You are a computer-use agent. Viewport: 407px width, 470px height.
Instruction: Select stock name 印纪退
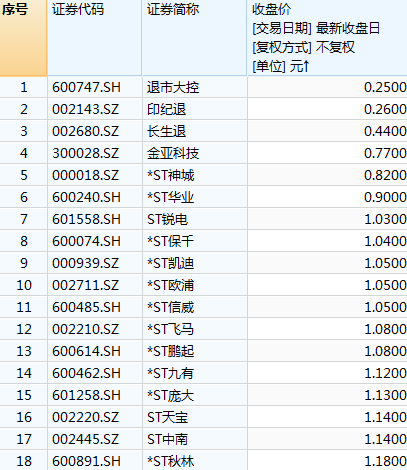click(166, 109)
